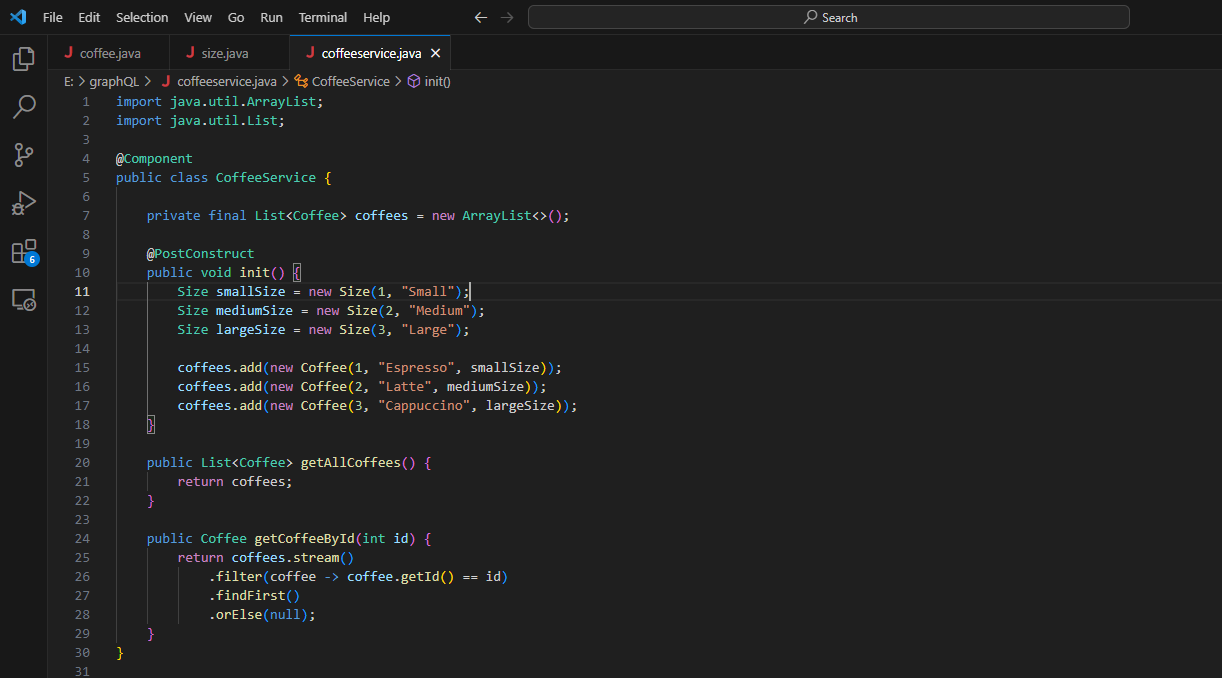
Task: Click the VS Code logo icon
Action: (18, 17)
